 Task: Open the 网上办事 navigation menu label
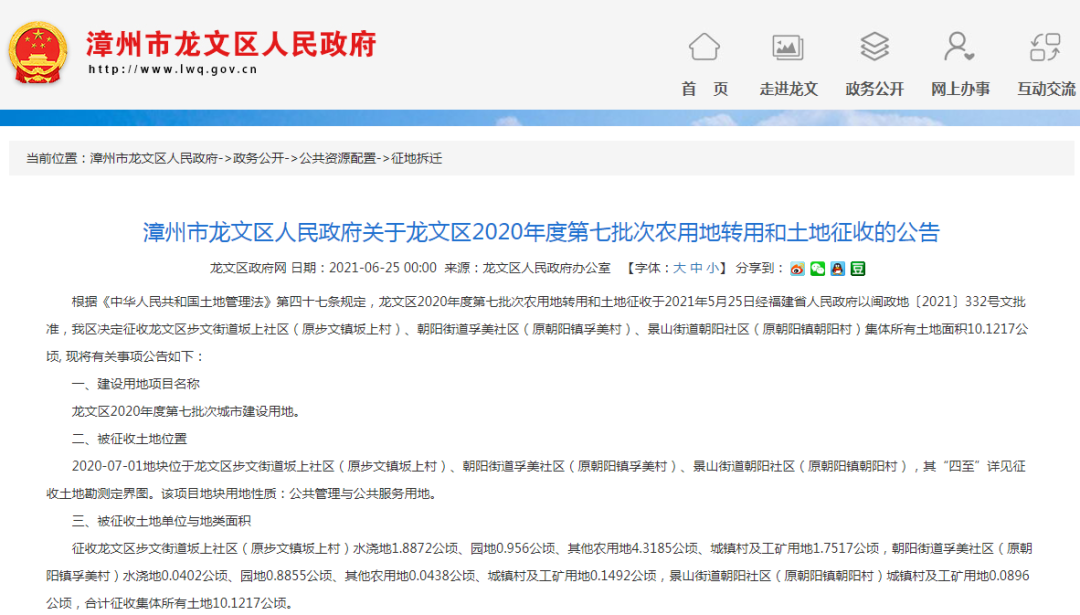[x=960, y=89]
